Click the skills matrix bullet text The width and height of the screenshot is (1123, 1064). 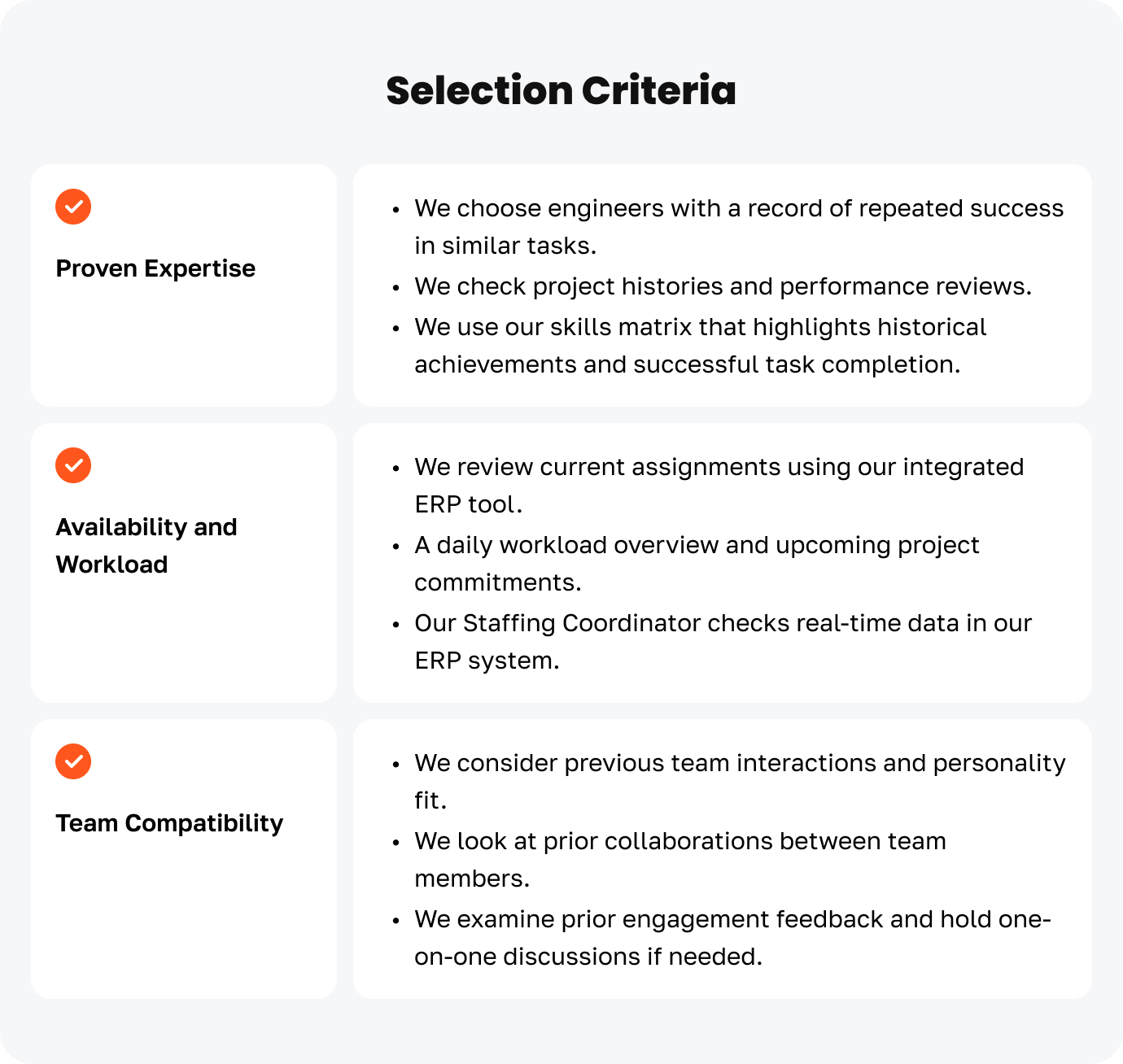tap(700, 328)
